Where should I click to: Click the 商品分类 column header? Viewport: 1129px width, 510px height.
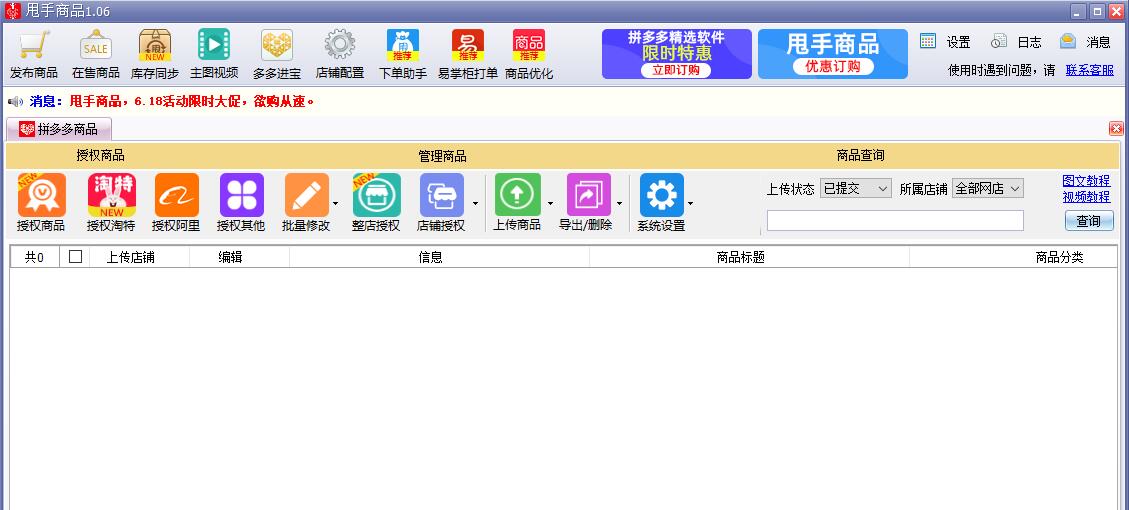click(1059, 257)
